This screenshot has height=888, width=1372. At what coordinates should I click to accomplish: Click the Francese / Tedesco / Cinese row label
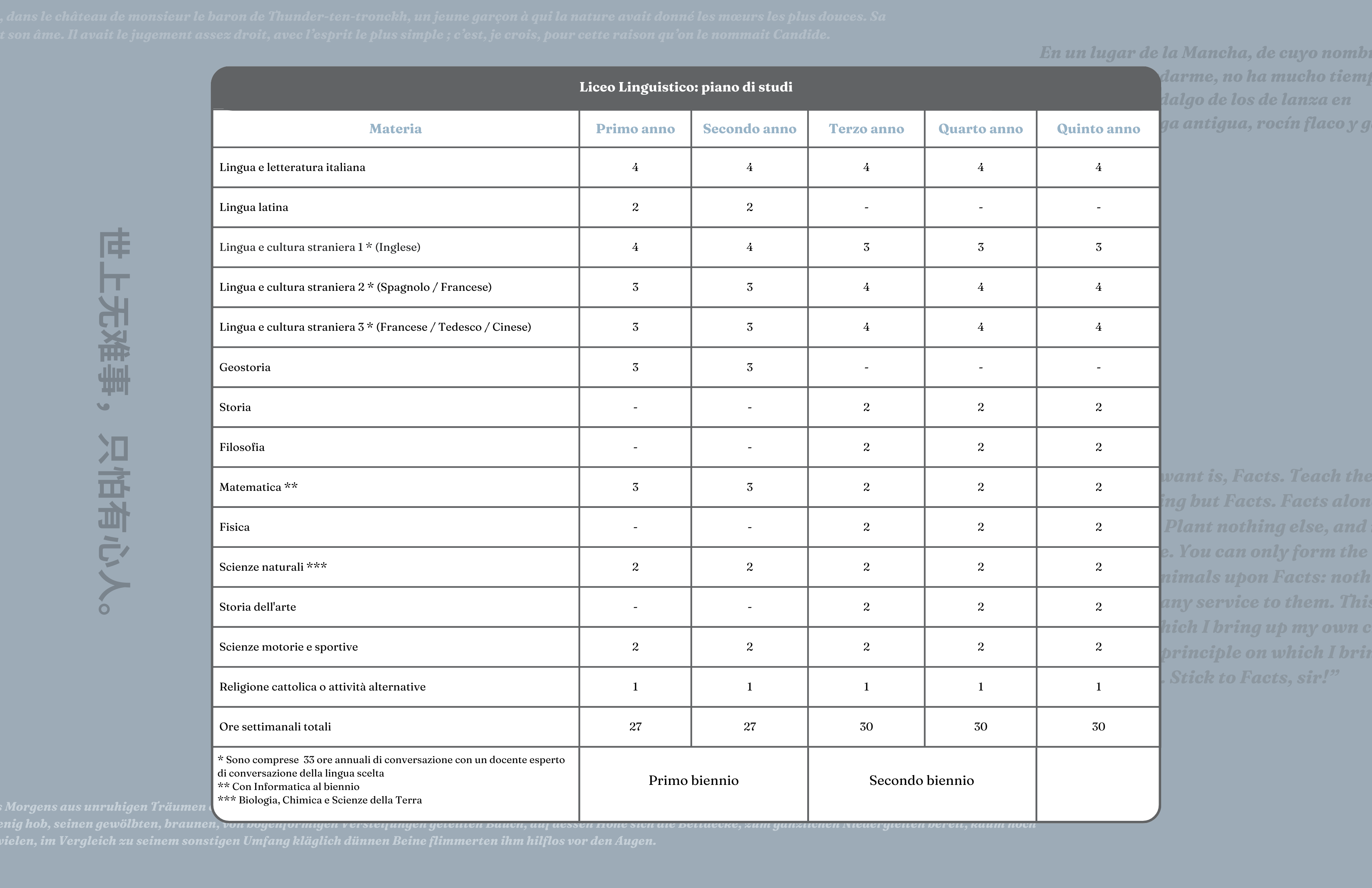point(375,327)
